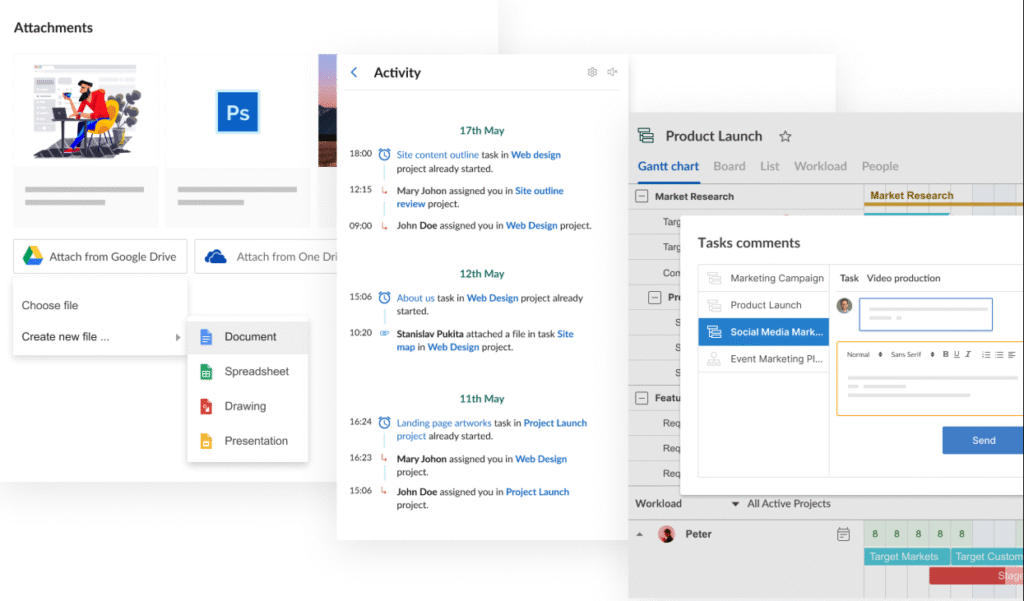Send the task comment
The height and width of the screenshot is (601, 1024).
[x=982, y=440]
